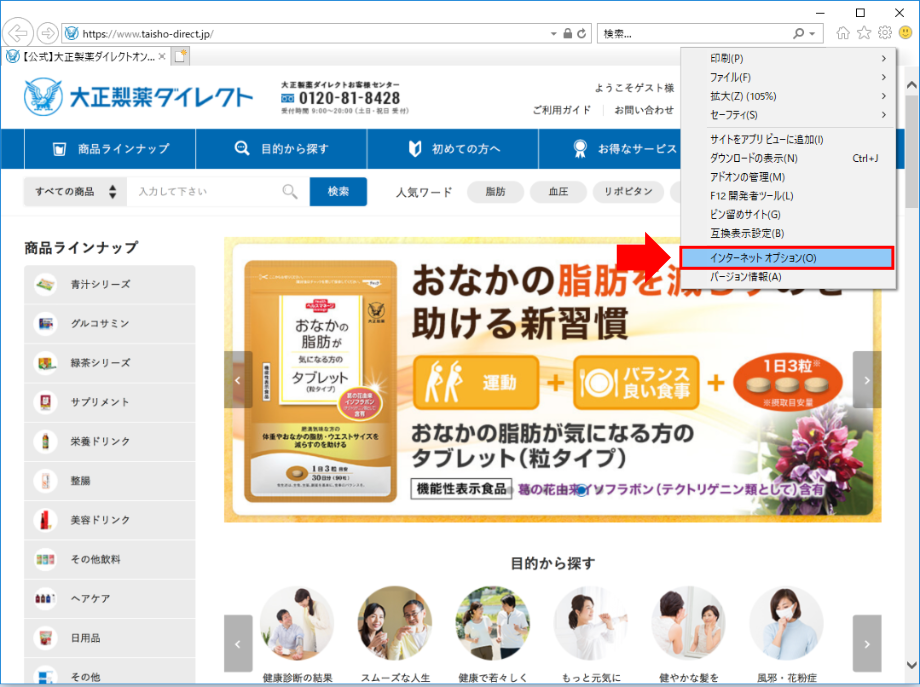
Task: Open Favorites star icon
Action: [x=864, y=33]
